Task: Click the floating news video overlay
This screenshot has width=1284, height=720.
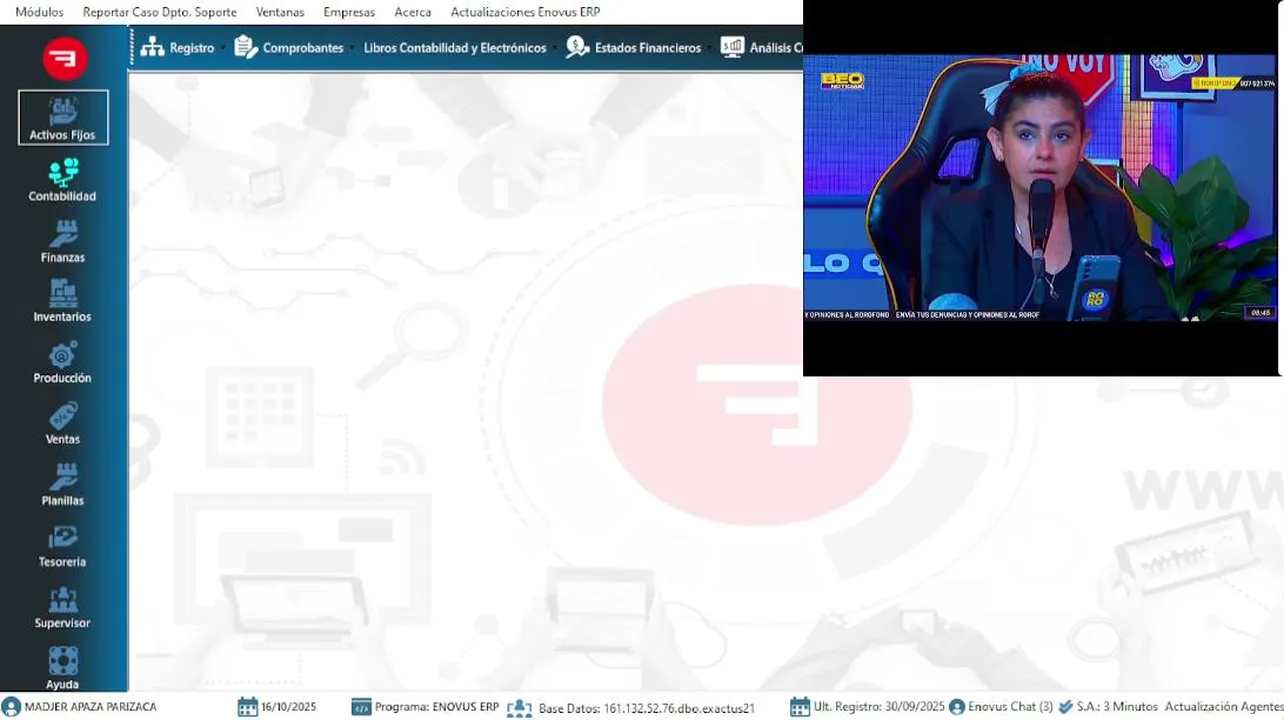Action: point(1041,188)
